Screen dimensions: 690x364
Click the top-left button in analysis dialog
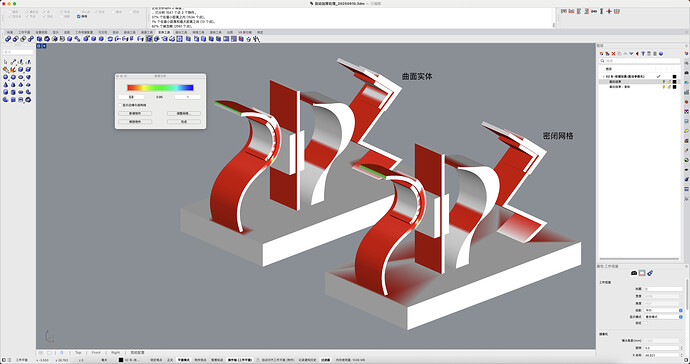[135, 114]
